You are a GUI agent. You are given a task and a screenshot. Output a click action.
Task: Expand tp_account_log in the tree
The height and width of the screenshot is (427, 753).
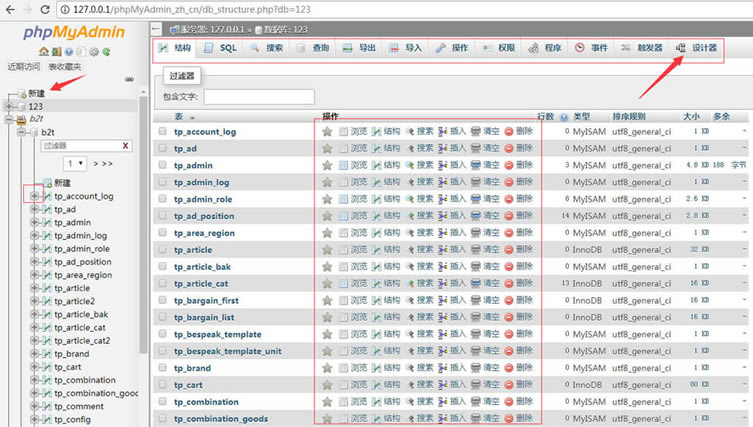(34, 195)
